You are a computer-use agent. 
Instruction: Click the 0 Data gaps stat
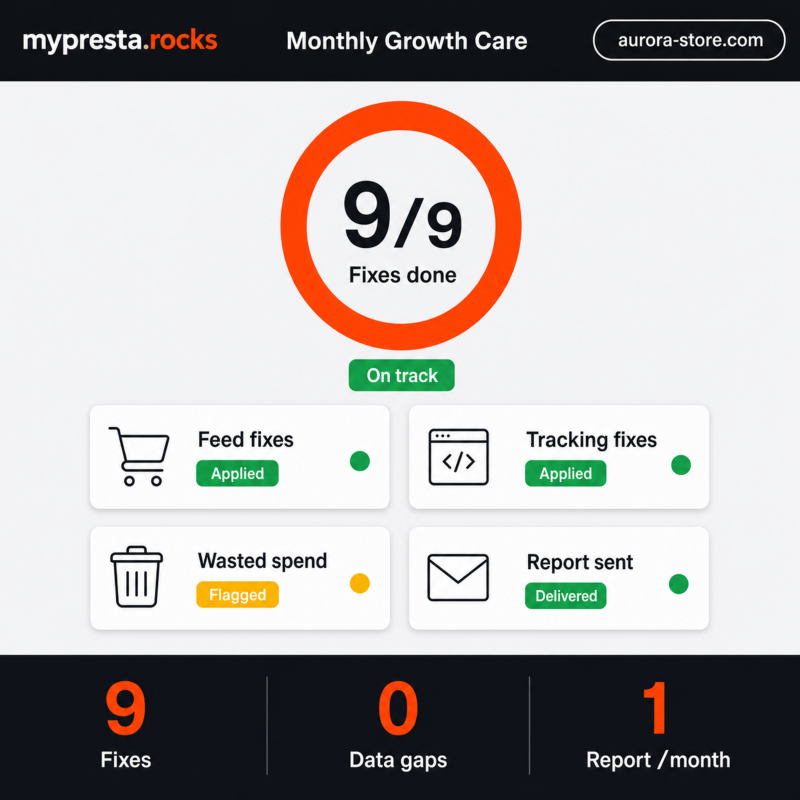[398, 724]
